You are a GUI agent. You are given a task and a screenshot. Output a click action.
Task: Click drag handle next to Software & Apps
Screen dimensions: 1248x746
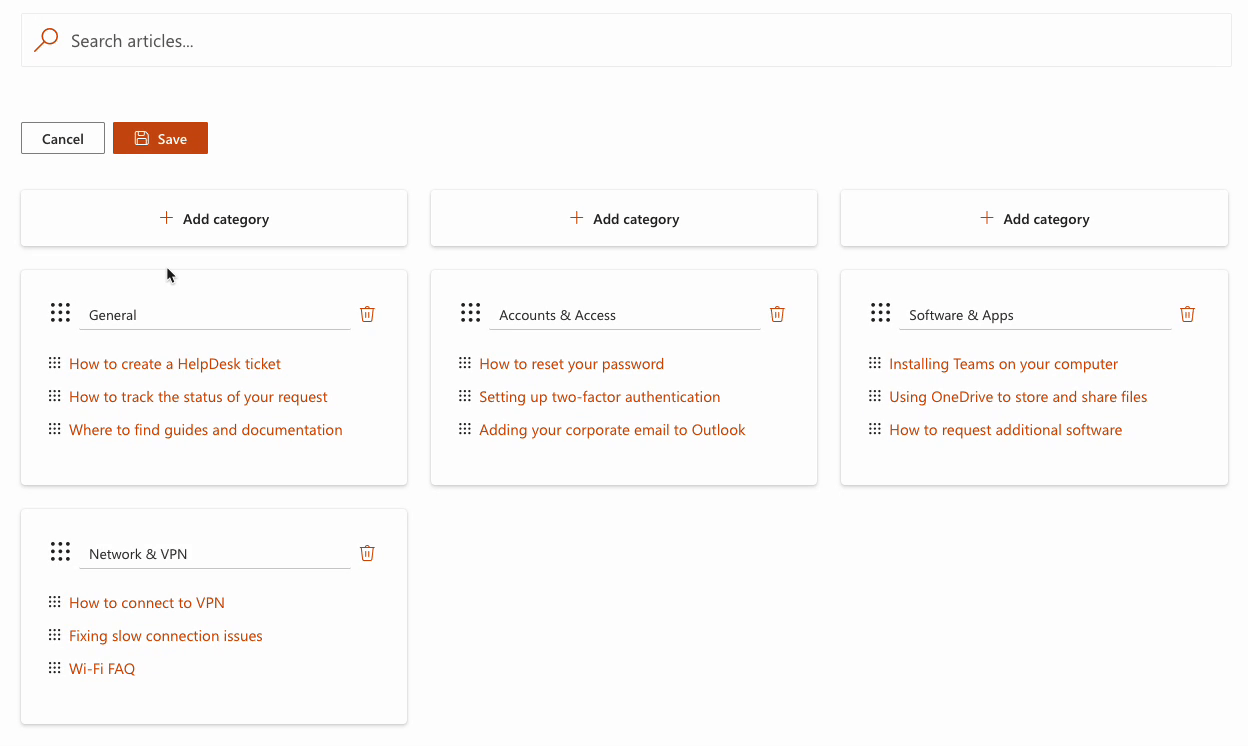click(x=880, y=313)
